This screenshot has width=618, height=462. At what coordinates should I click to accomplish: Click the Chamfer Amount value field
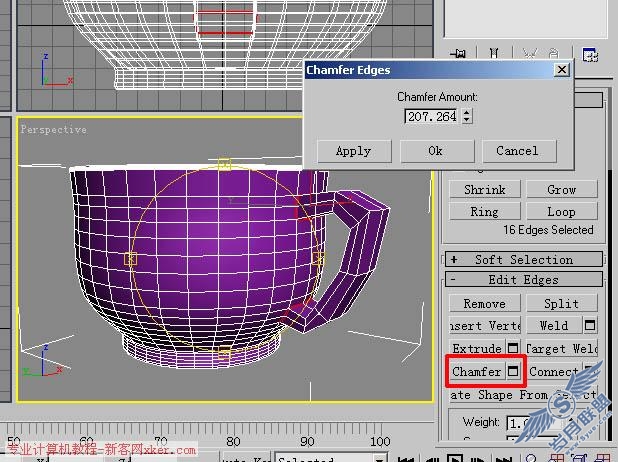point(432,116)
